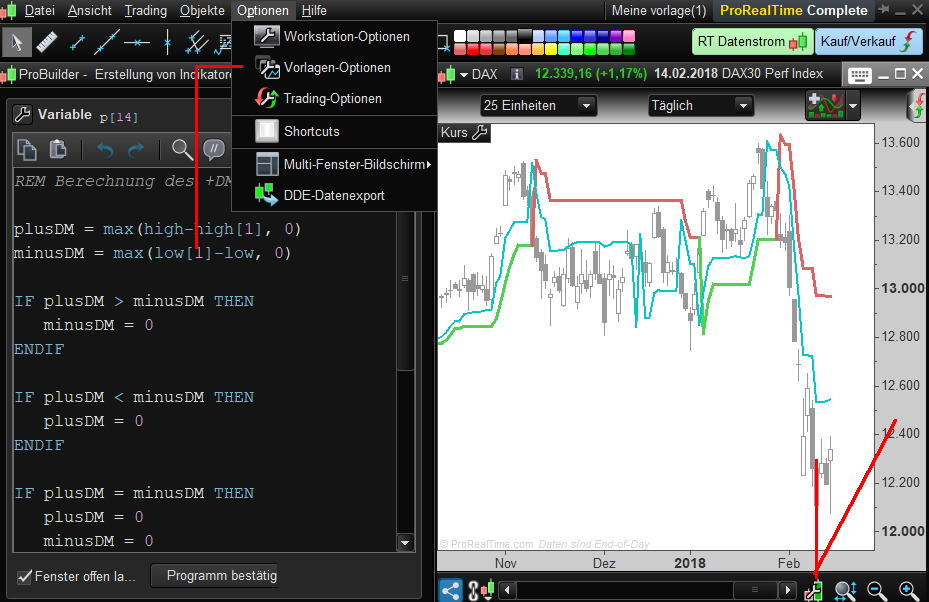The height and width of the screenshot is (602, 929).
Task: Choose the line segment drawing tool
Action: [77, 42]
